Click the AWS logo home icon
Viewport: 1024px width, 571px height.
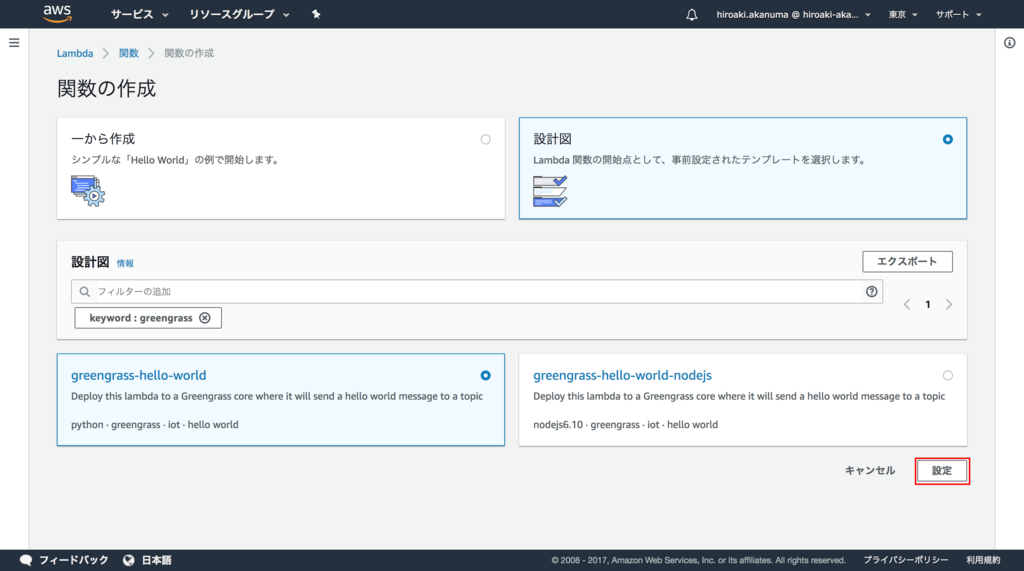point(57,14)
